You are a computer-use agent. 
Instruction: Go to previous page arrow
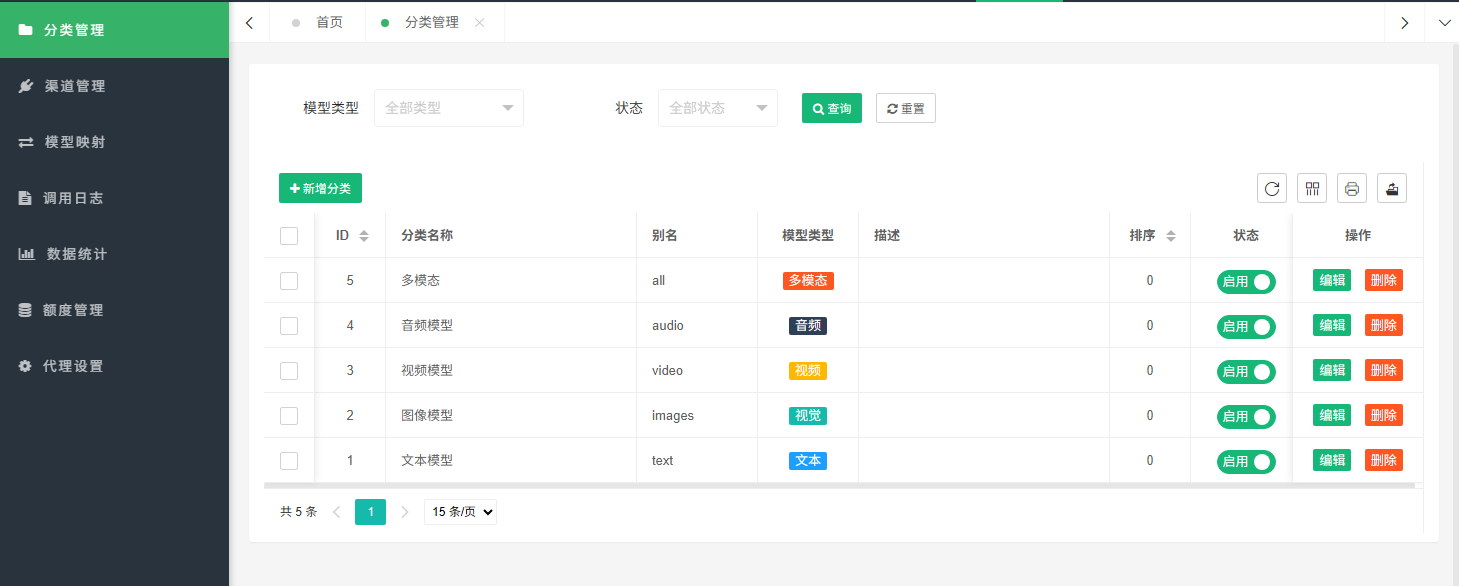click(336, 512)
